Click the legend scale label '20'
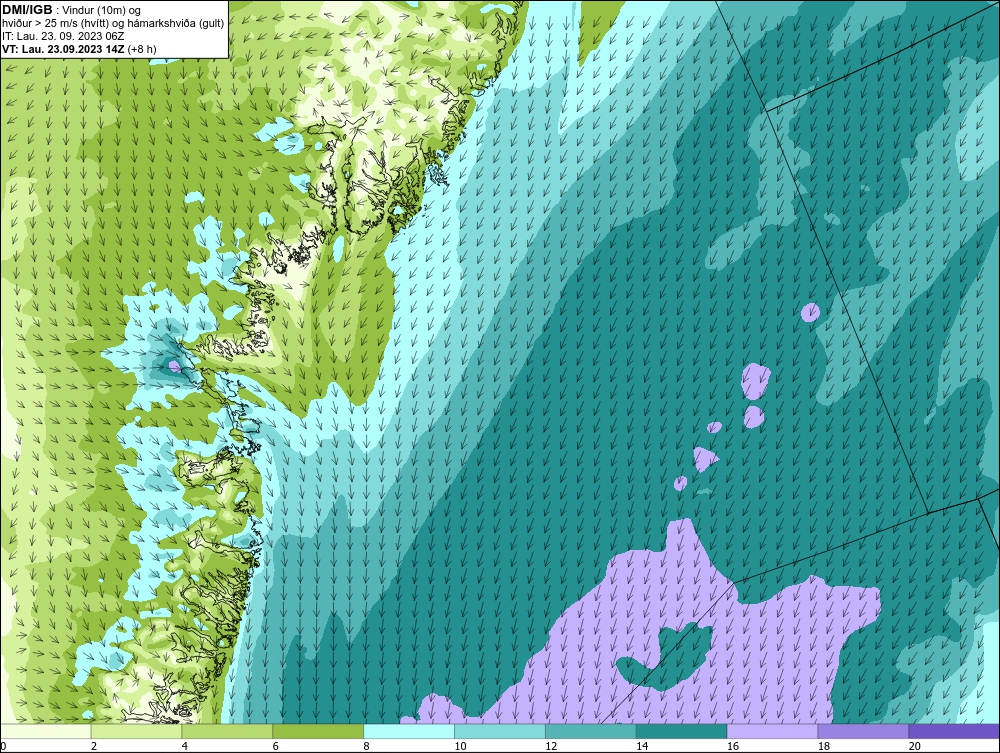Image resolution: width=1000 pixels, height=753 pixels. [915, 746]
